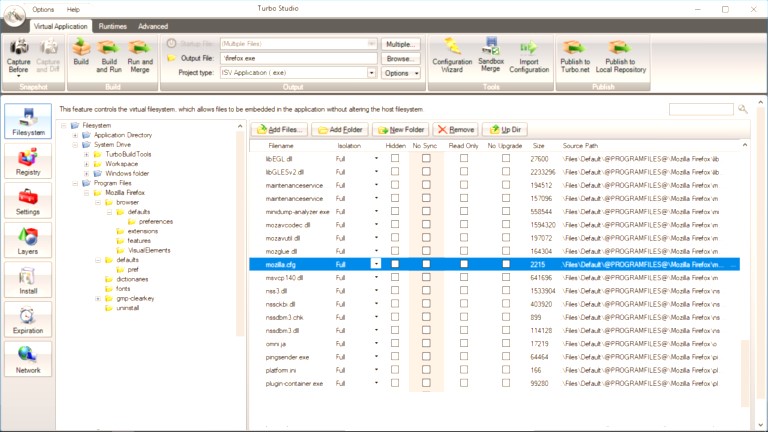Toggle Hidden checkbox for pingsender.exe
Screen dimensions: 768x432
coord(395,357)
